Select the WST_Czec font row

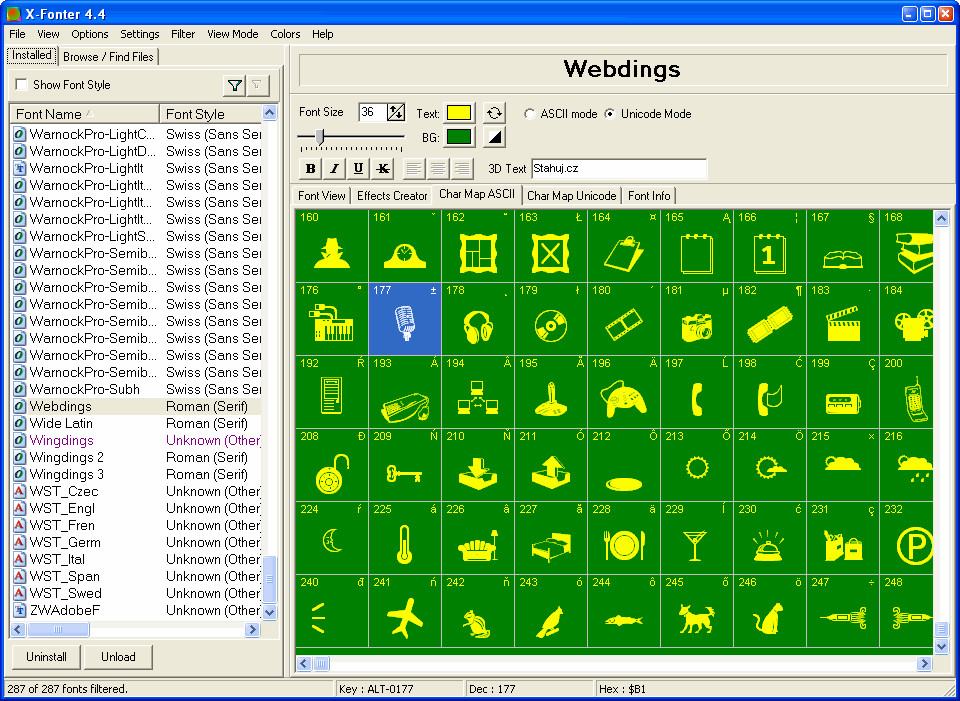(136, 492)
